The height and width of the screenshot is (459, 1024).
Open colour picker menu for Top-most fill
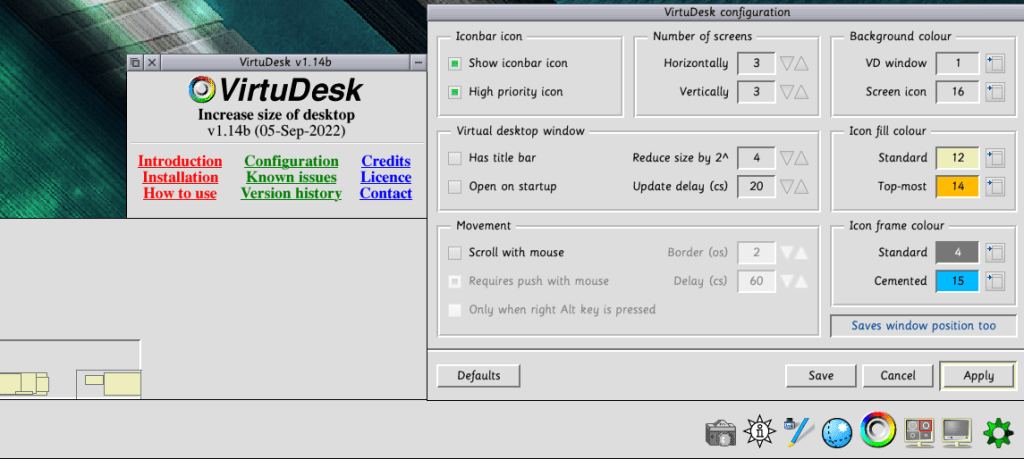pos(994,187)
